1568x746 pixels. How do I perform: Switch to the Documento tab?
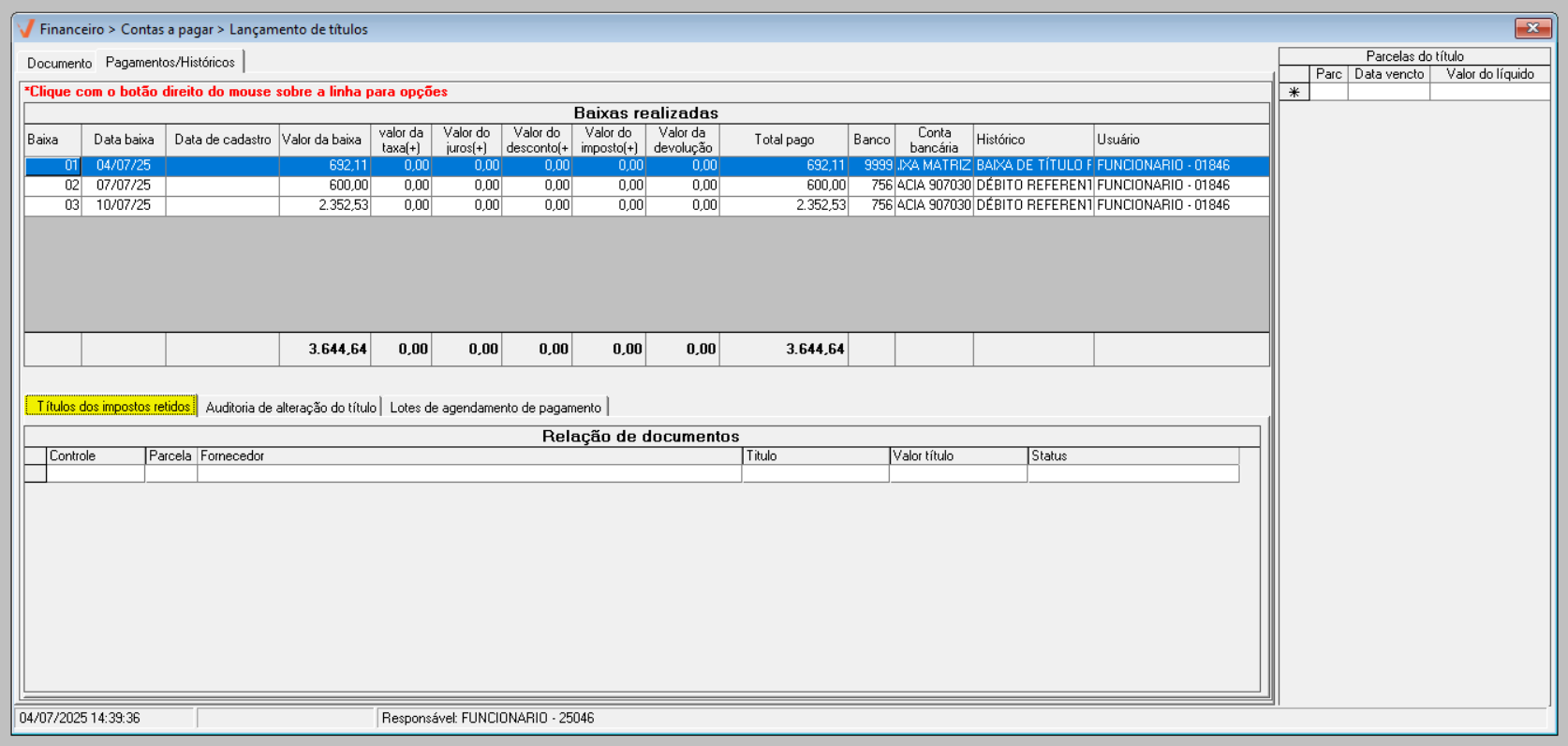click(x=59, y=63)
